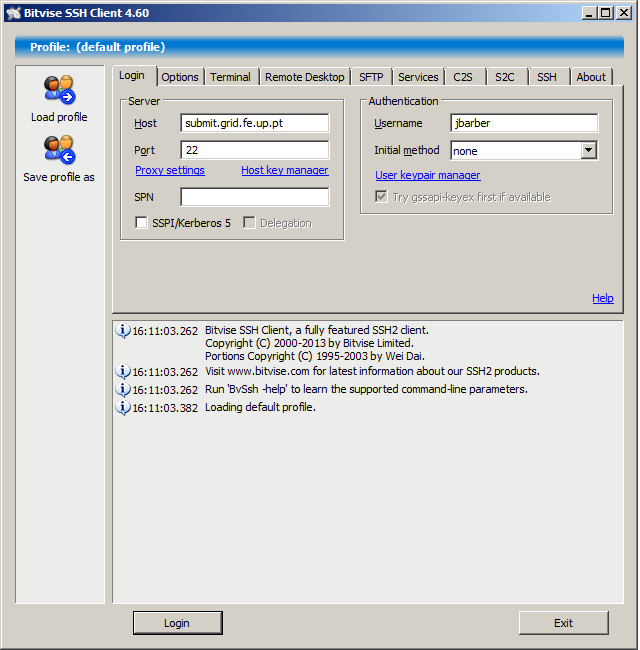Open the Initial method dropdown
640x650 pixels.
589,150
